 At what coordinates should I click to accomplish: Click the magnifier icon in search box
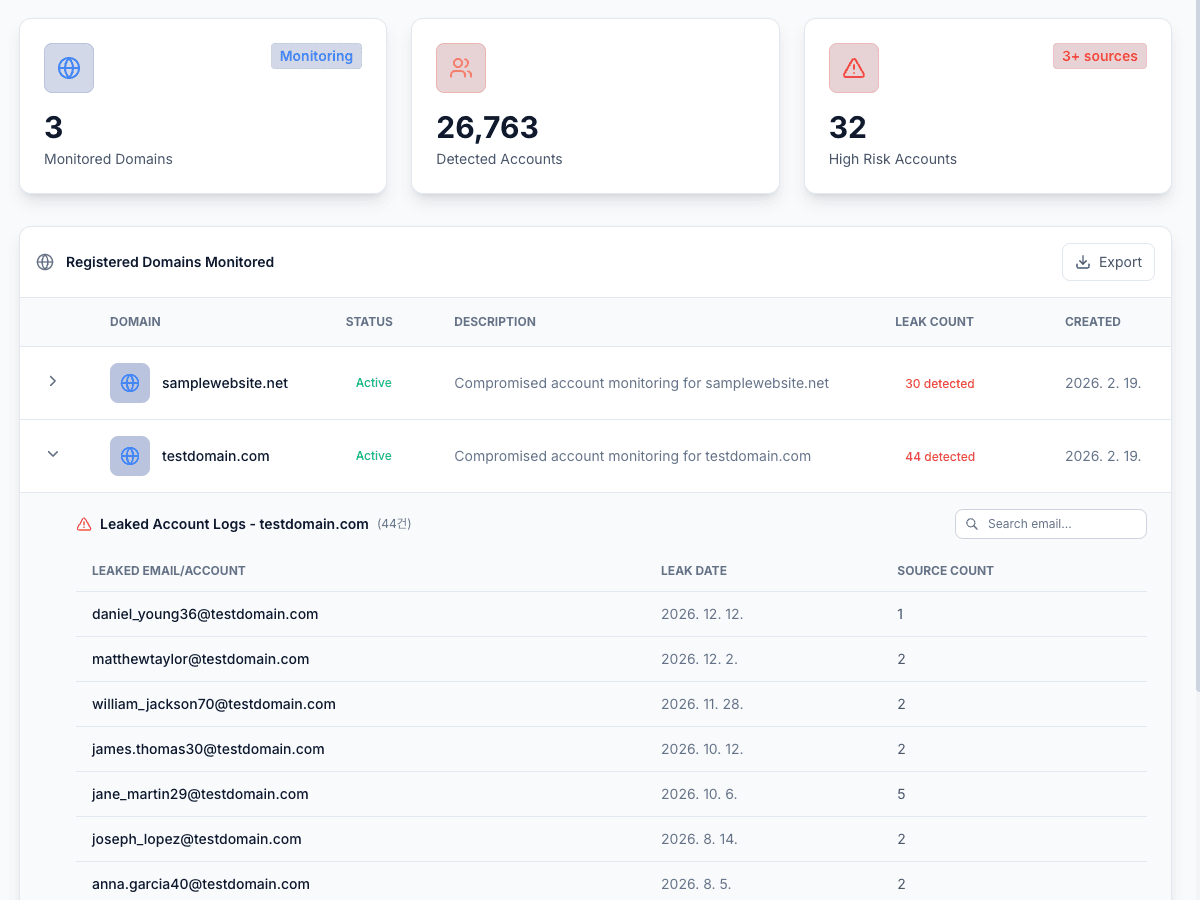(972, 524)
